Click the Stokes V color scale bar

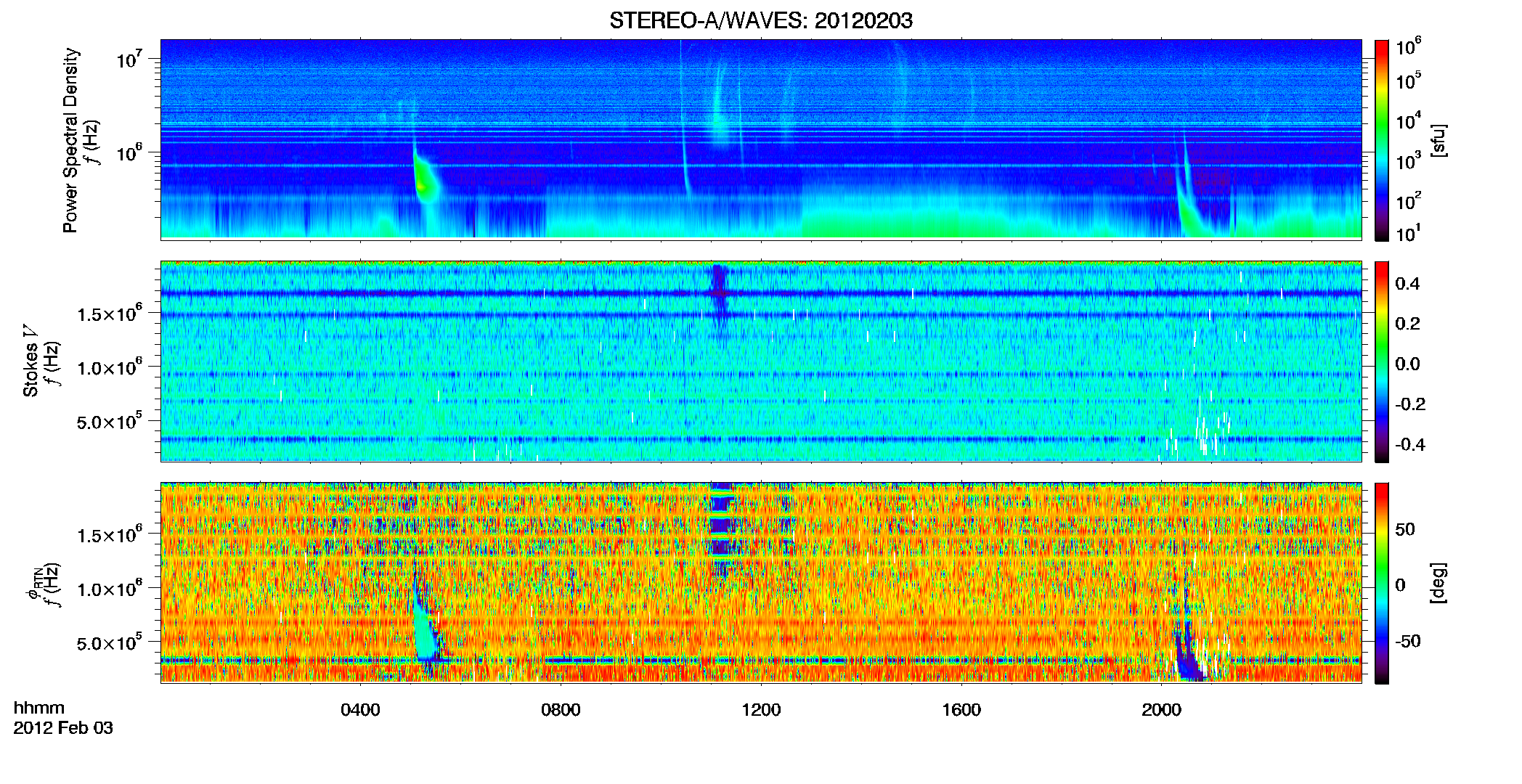pos(1381,362)
